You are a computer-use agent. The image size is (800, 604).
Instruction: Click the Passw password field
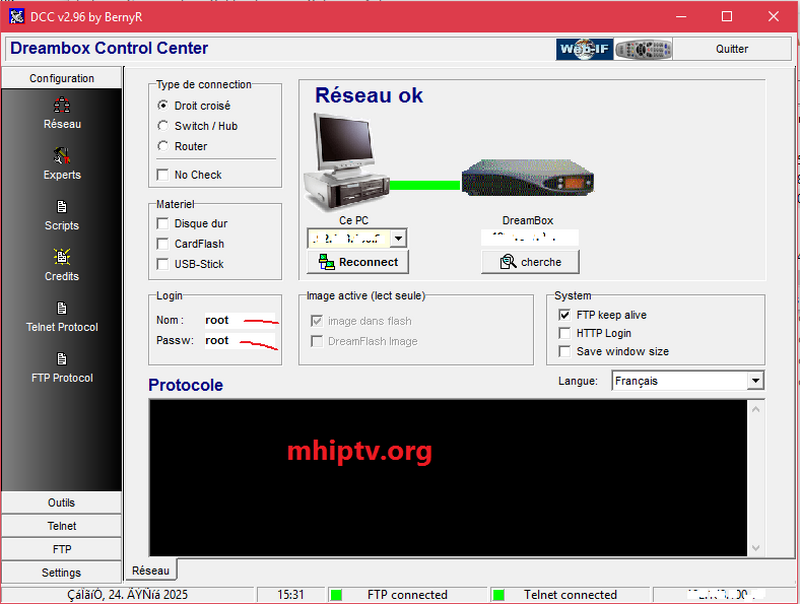240,341
